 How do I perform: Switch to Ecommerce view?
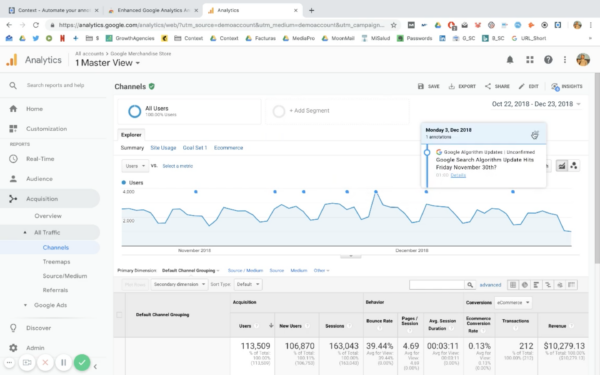(228, 148)
